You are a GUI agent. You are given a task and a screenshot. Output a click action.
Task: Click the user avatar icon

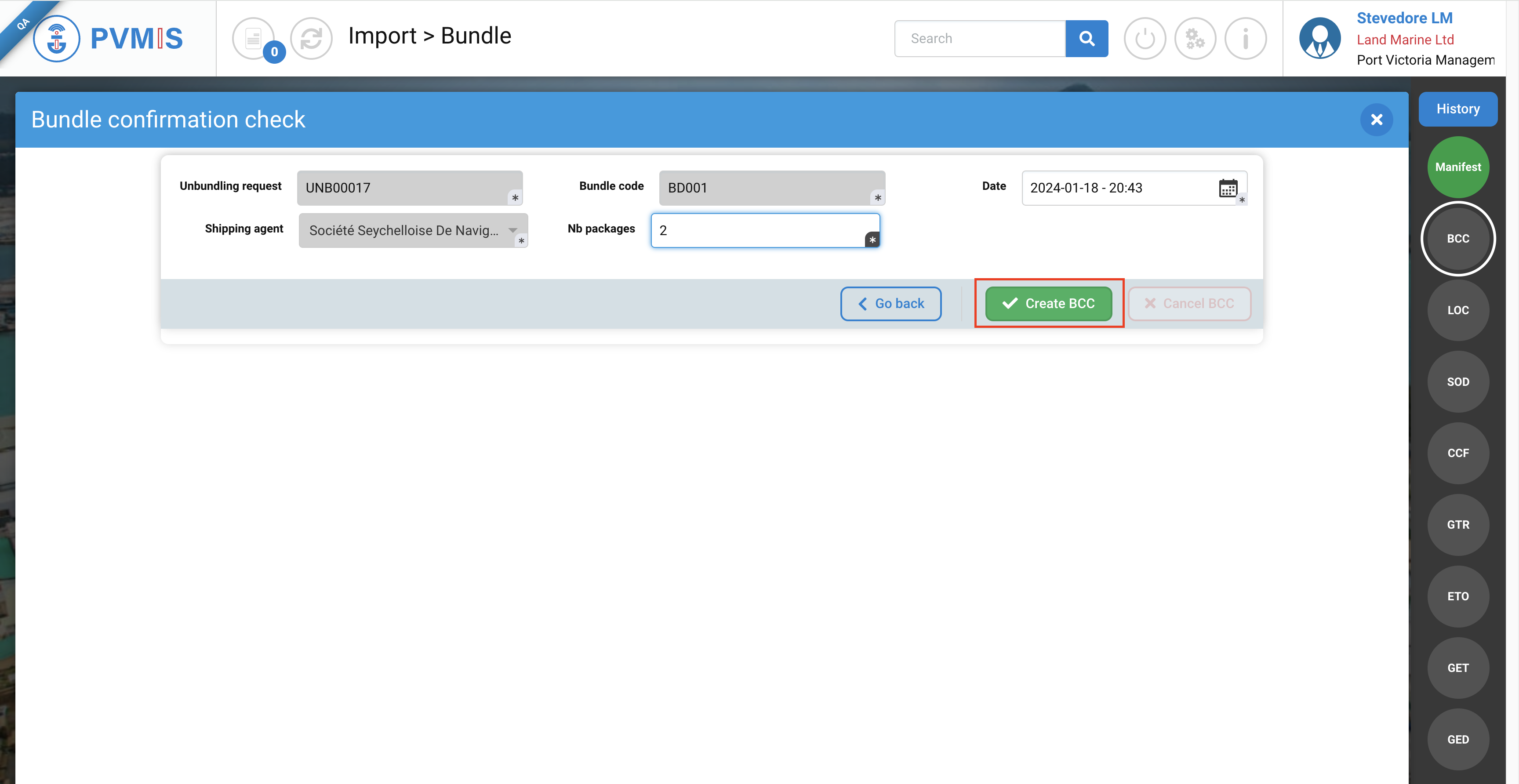pos(1320,39)
